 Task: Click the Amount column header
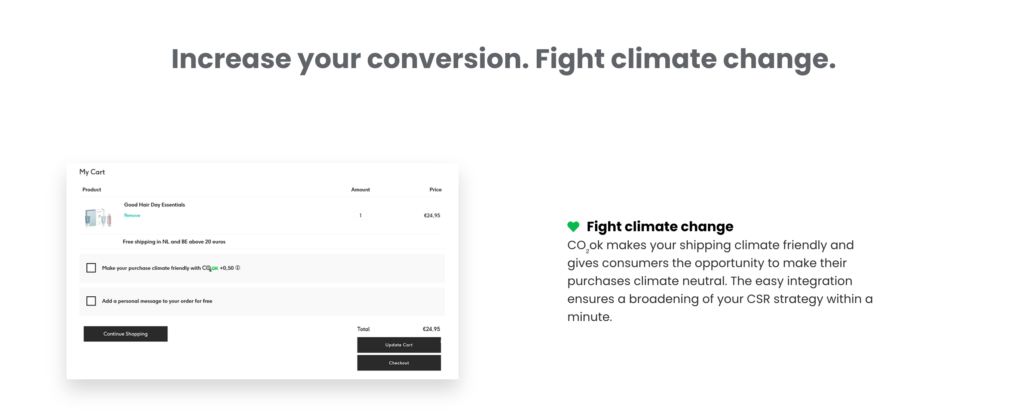click(360, 189)
